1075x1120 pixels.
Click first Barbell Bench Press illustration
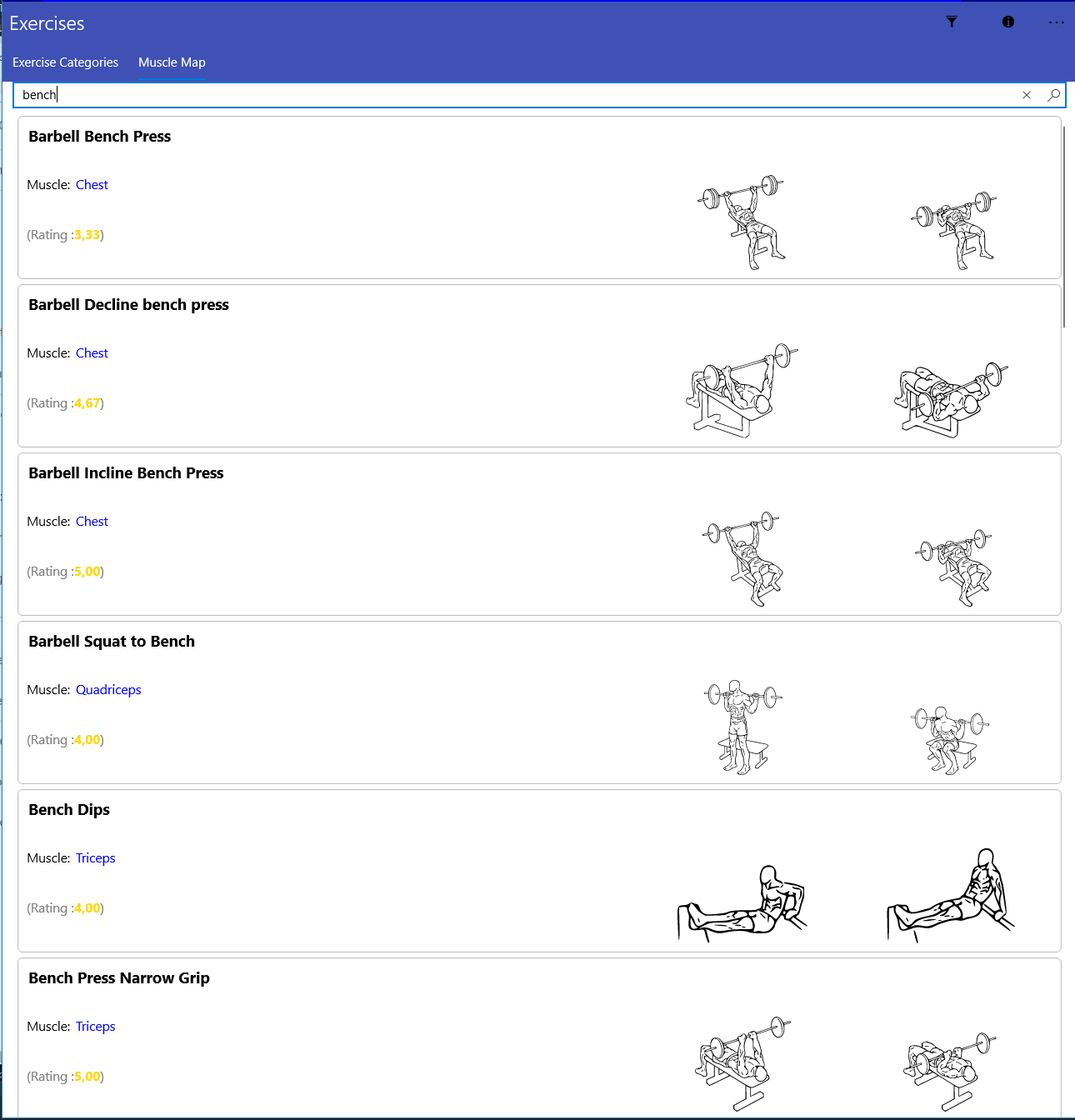pos(742,222)
